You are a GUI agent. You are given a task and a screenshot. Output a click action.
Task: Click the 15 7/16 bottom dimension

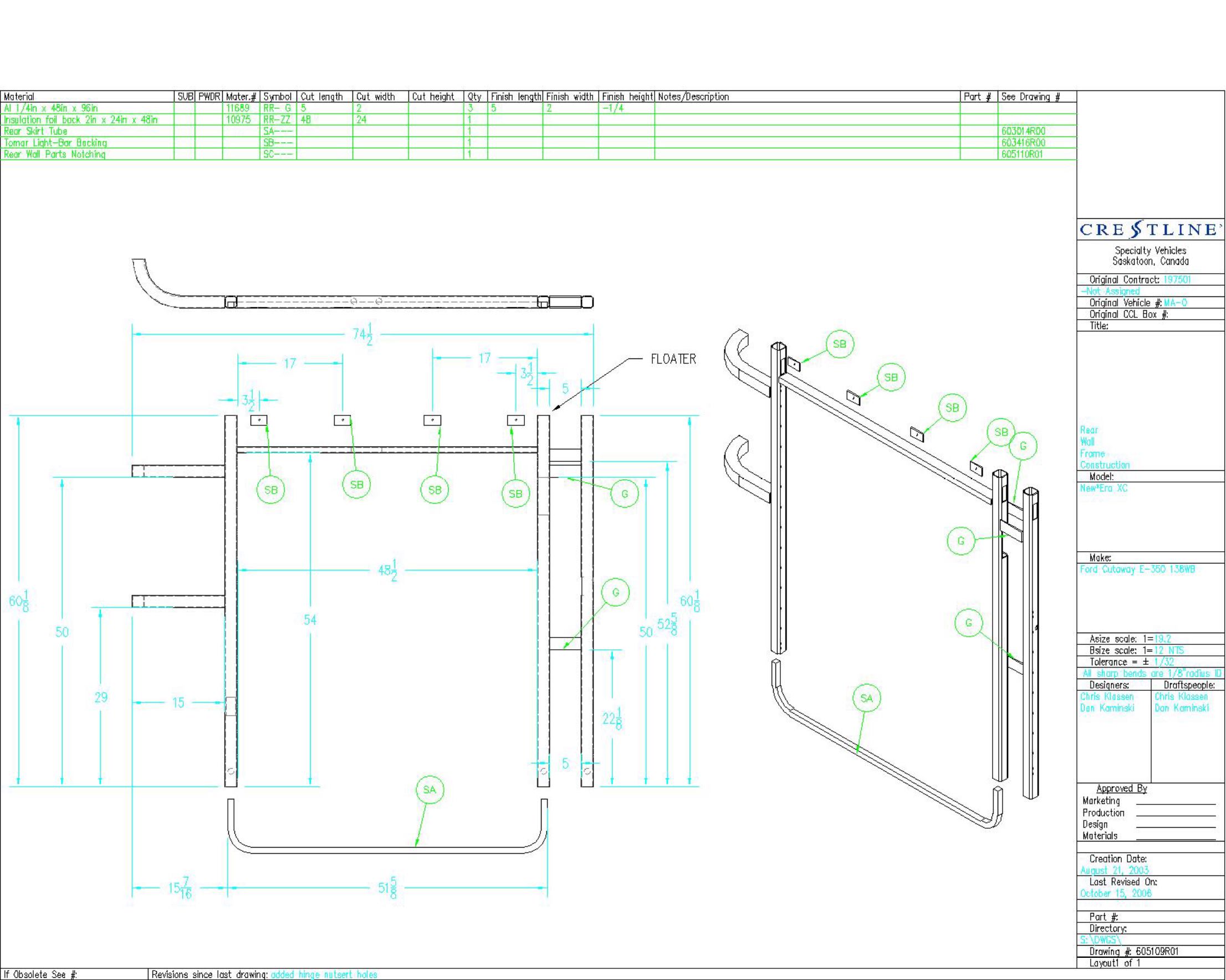click(180, 887)
